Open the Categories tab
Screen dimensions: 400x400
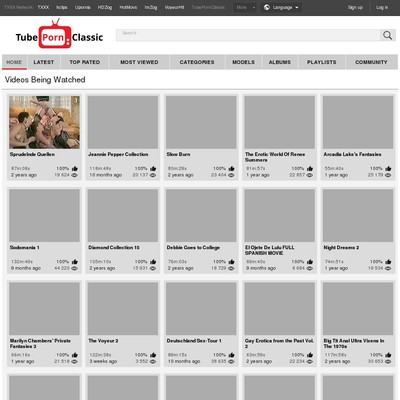tap(197, 62)
